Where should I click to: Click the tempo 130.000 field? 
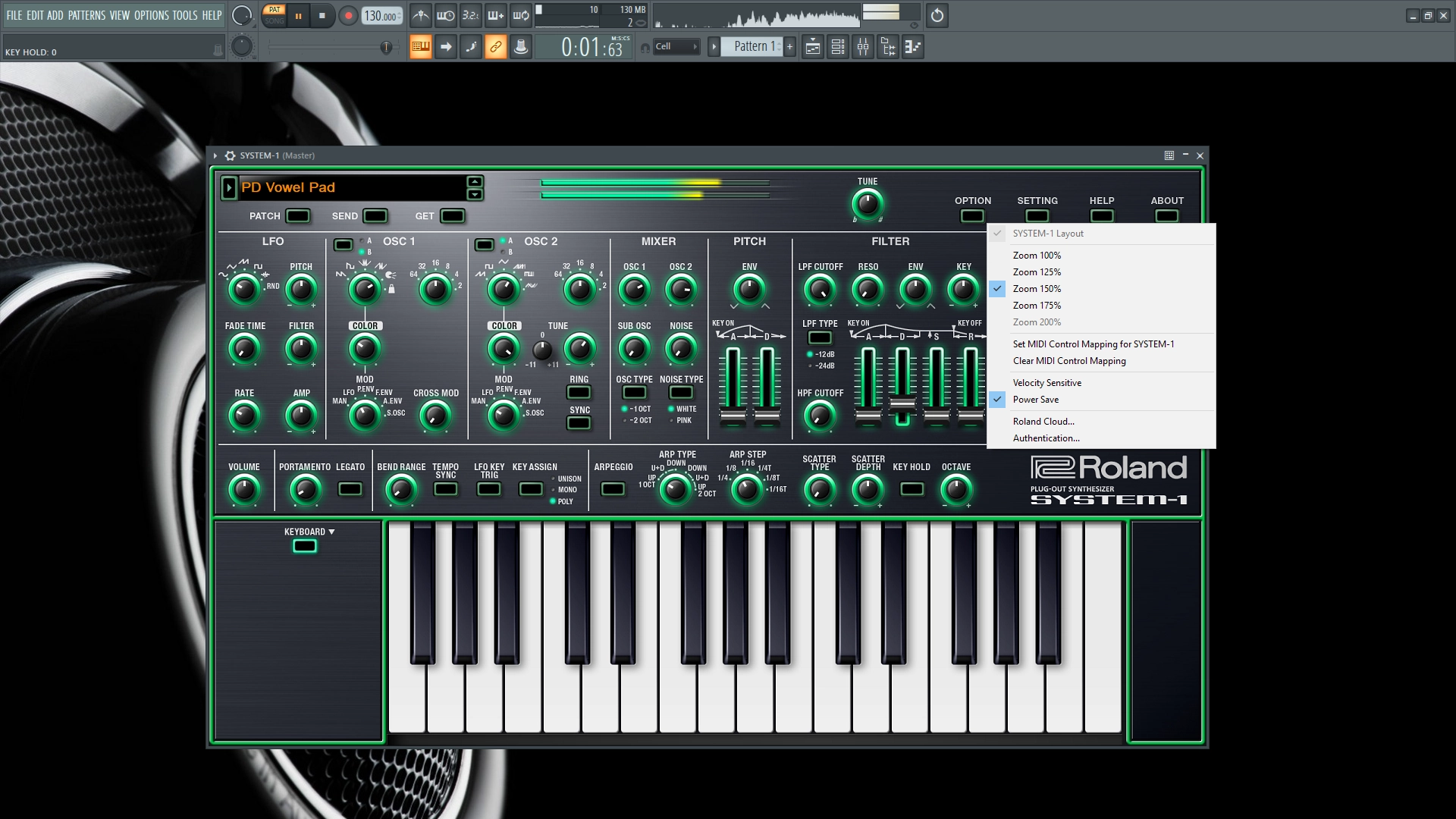point(381,15)
